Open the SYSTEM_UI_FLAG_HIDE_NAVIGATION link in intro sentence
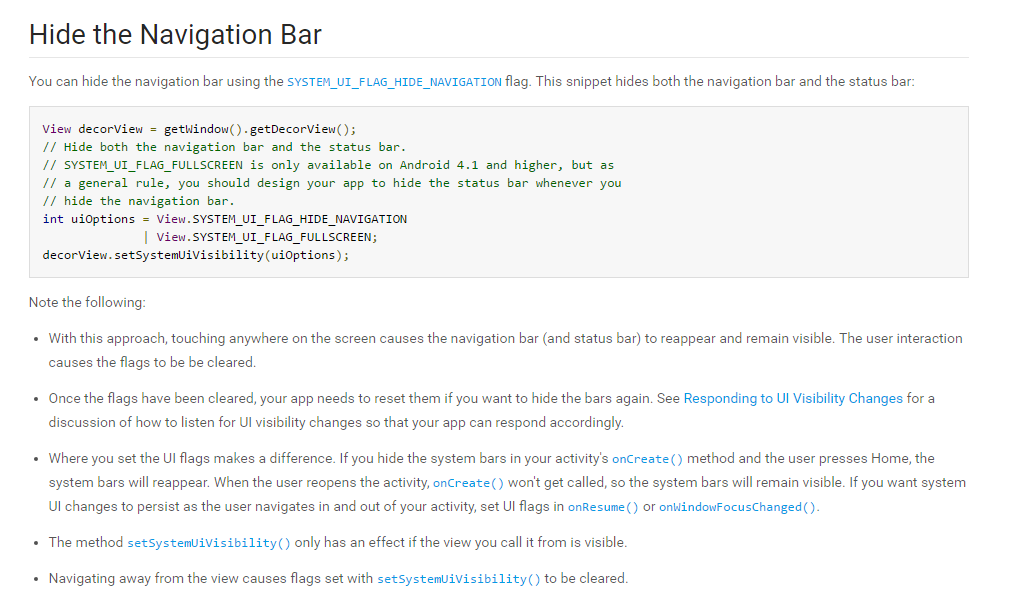 (x=394, y=82)
